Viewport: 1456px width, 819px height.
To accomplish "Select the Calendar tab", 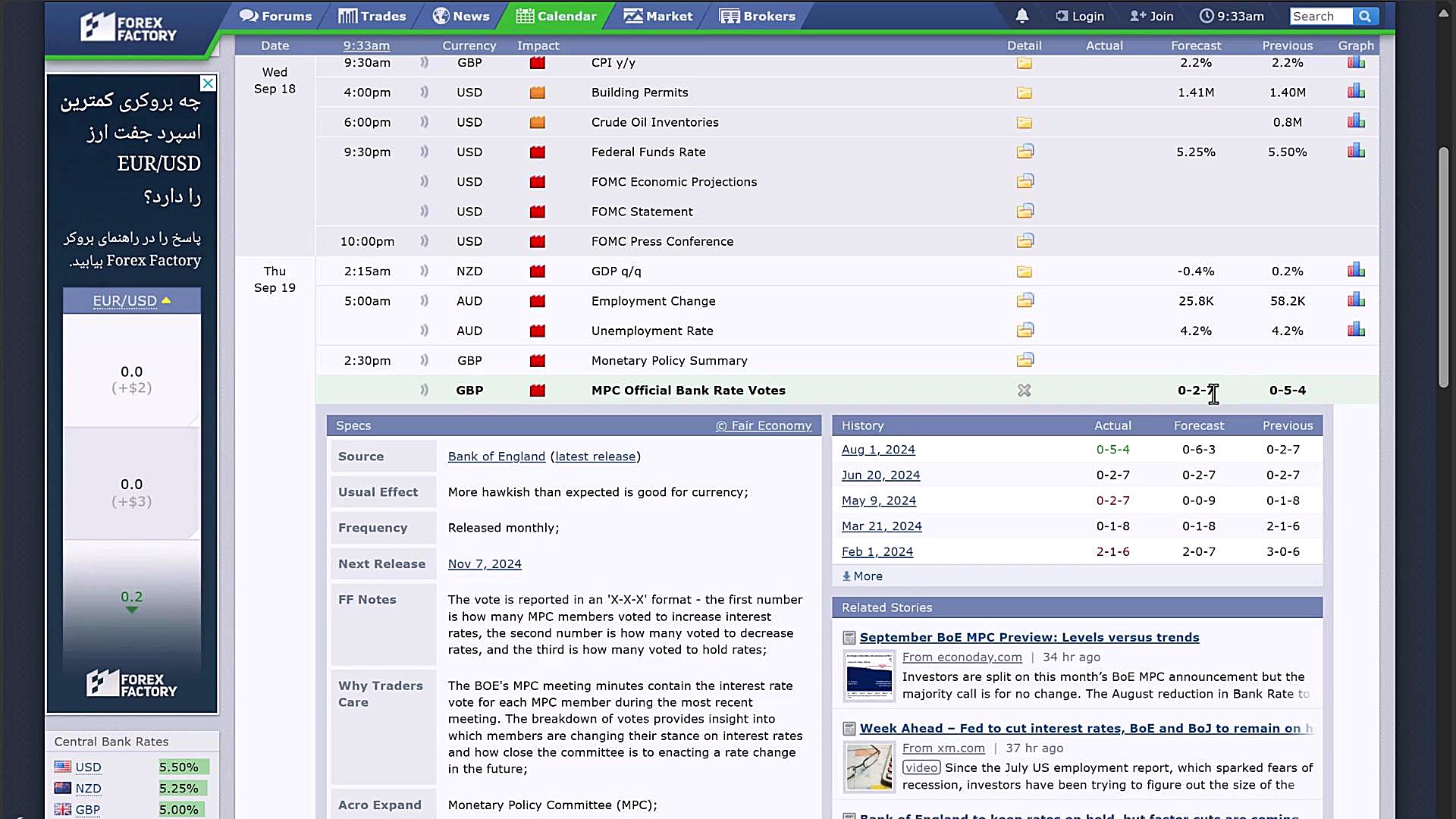I will coord(557,16).
